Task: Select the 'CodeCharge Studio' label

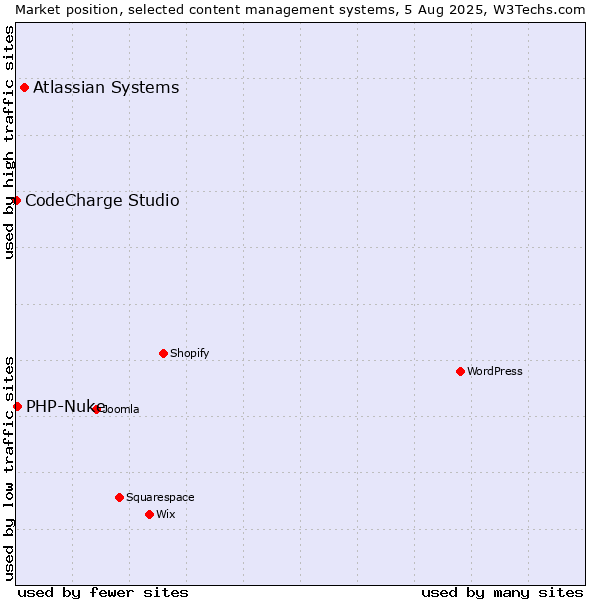Action: (102, 201)
